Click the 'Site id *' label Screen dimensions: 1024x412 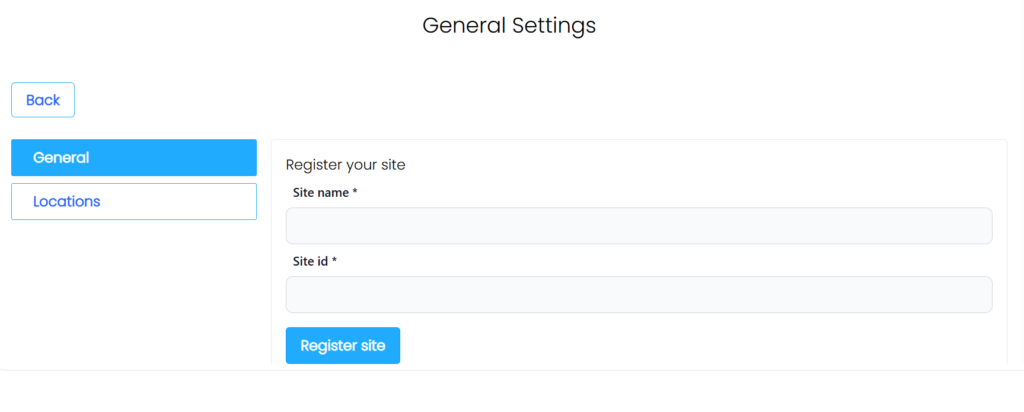314,261
